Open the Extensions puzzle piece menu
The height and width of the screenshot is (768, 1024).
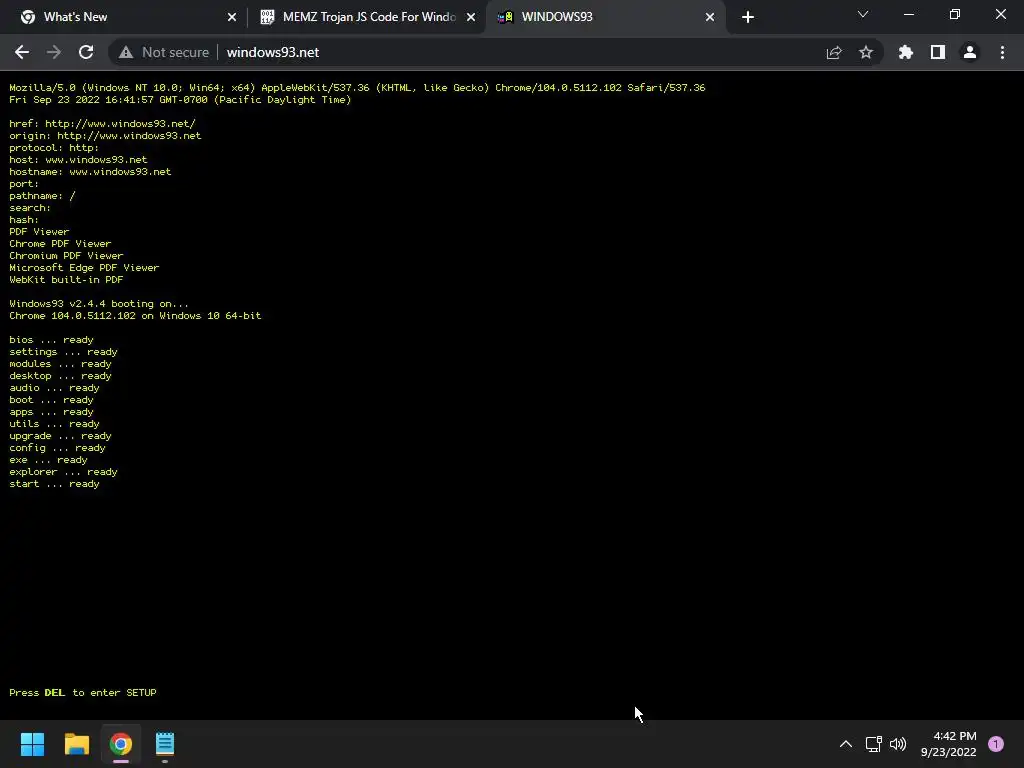point(905,52)
